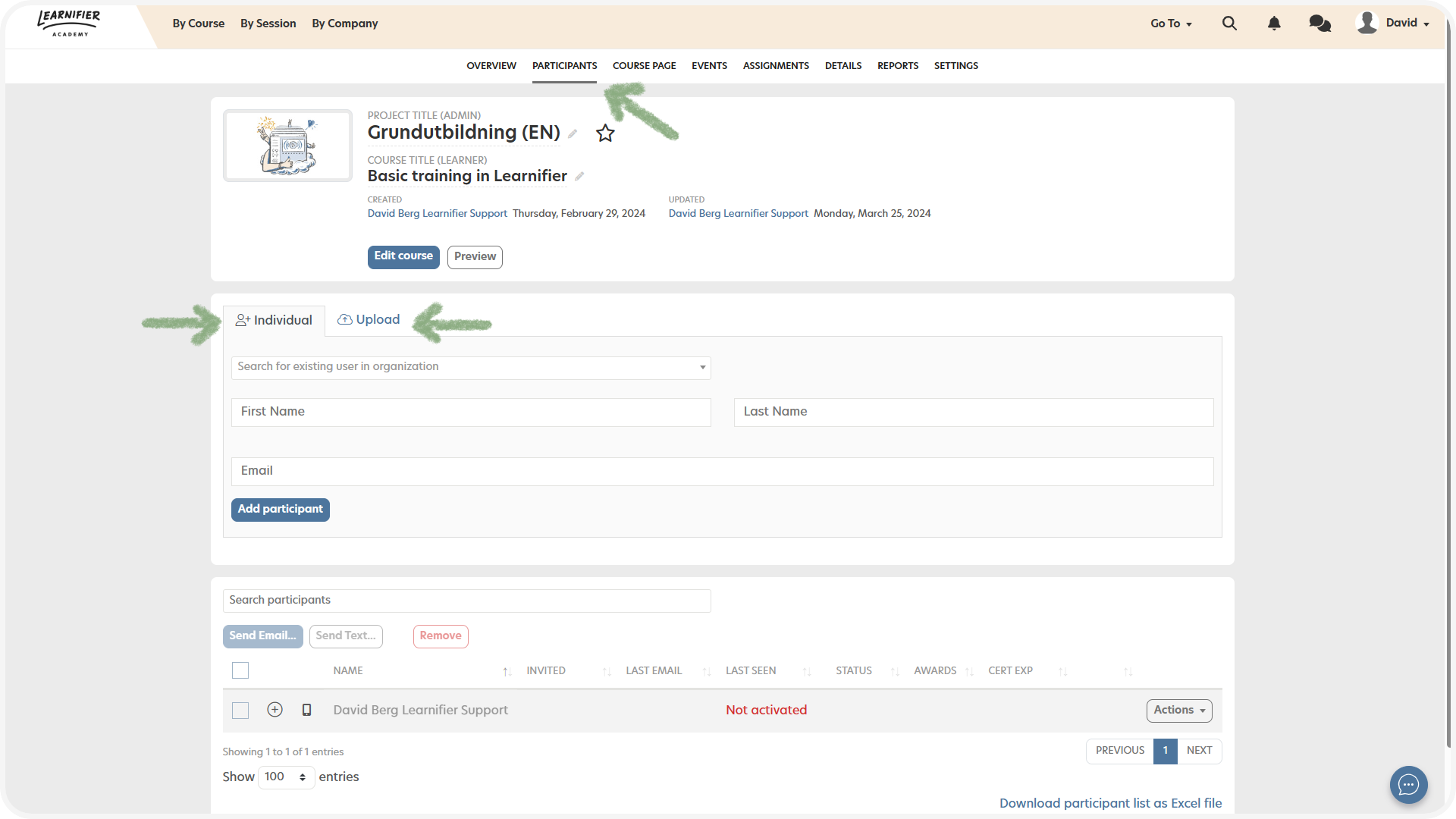The width and height of the screenshot is (1456, 819).
Task: Open the existing user search dropdown
Action: coord(471,367)
